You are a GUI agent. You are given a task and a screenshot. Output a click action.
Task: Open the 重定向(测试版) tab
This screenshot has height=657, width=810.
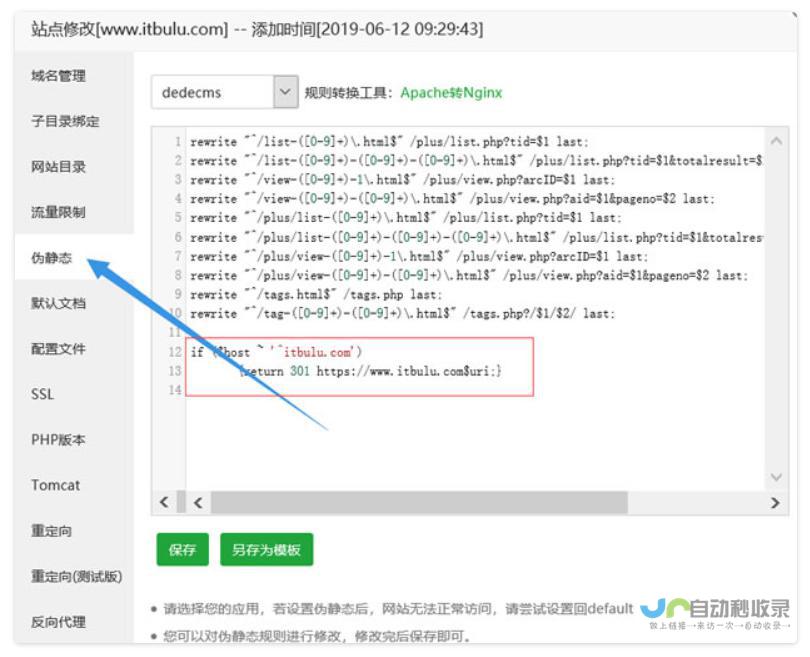pos(76,576)
